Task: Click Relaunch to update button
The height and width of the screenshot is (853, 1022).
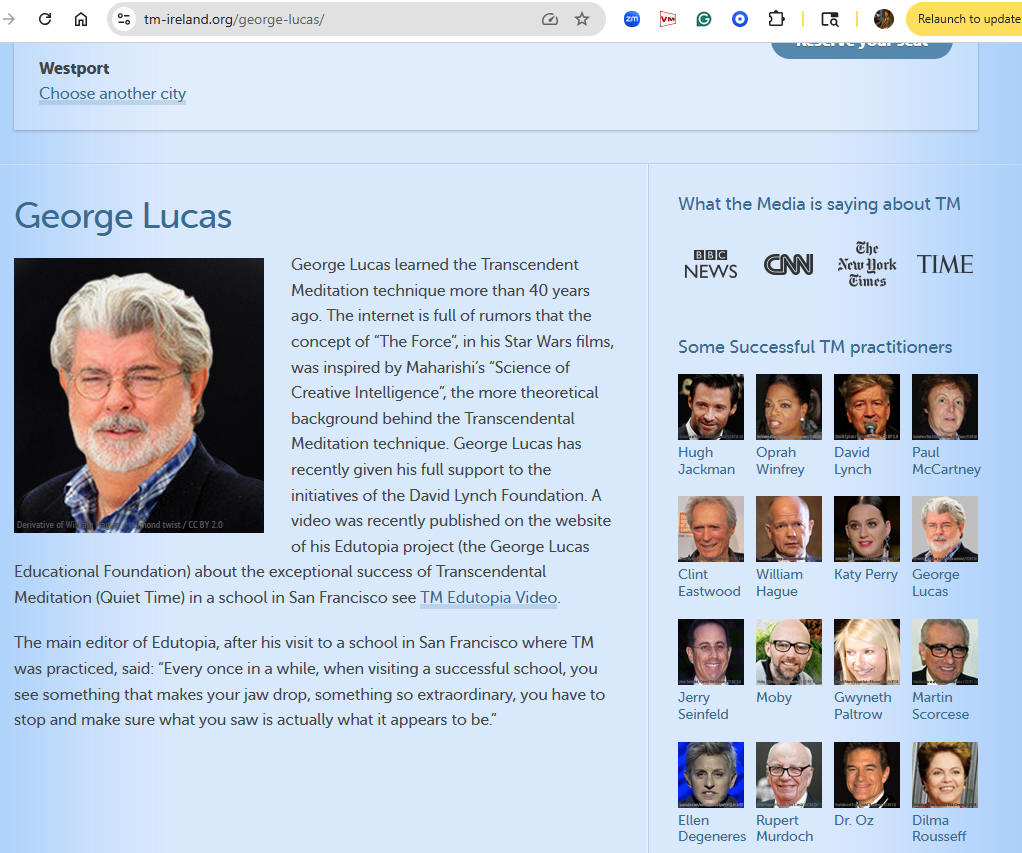Action: [x=965, y=19]
